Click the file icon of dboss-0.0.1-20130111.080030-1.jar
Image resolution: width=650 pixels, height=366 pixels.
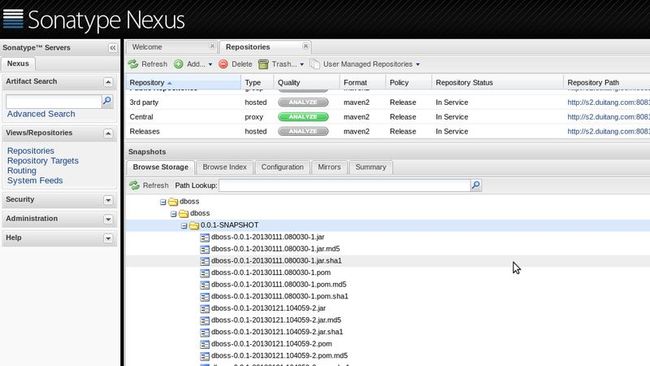tap(205, 238)
